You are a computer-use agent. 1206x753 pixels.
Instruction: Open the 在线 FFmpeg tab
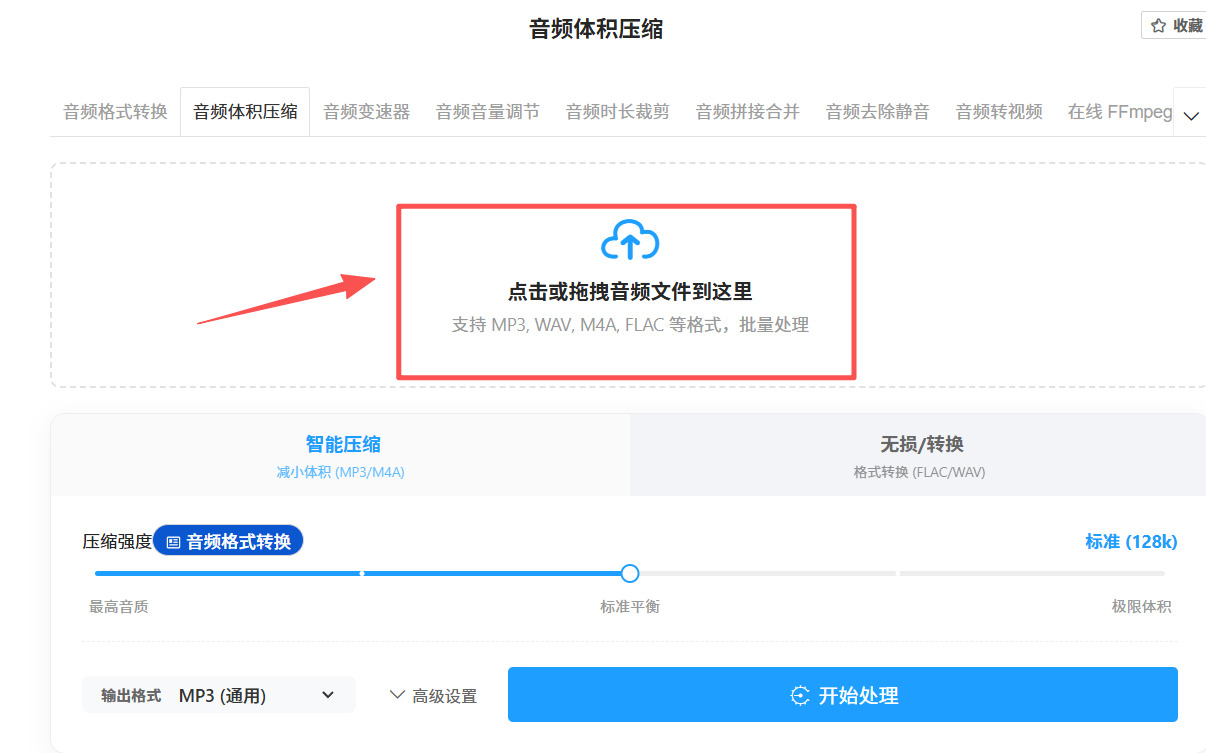(x=1120, y=112)
